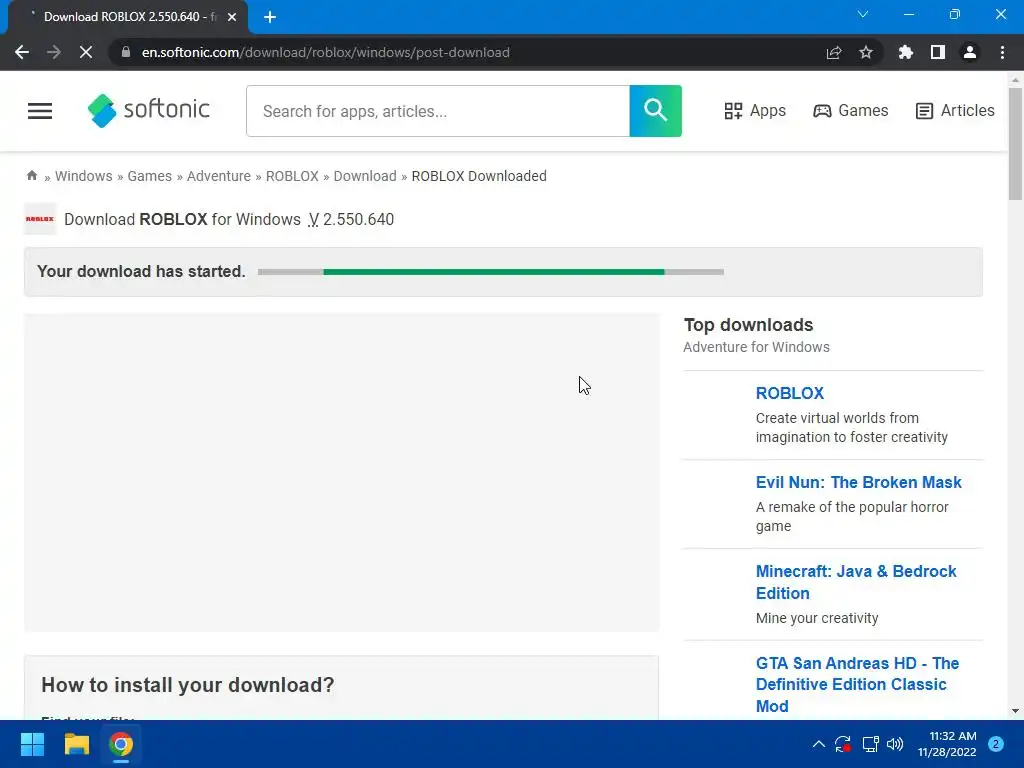The image size is (1024, 768).
Task: Click the magnifier search button
Action: (x=656, y=111)
